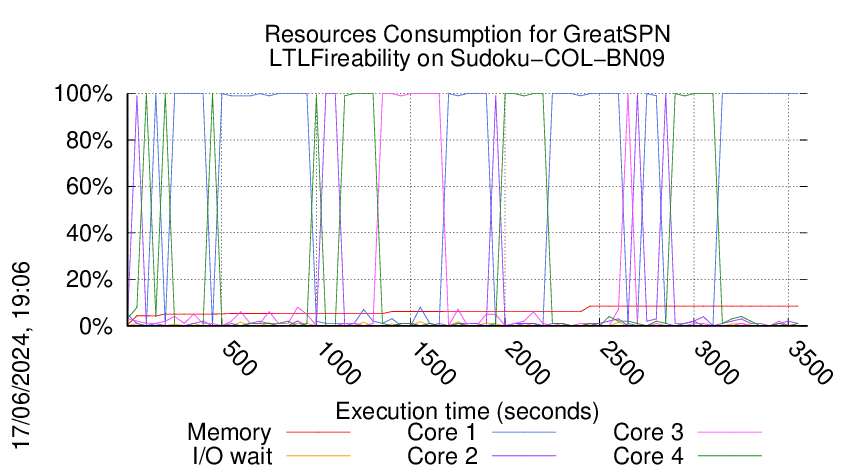This screenshot has width=850, height=475.
Task: Click the 2500 x-axis tick label
Action: tap(621, 363)
